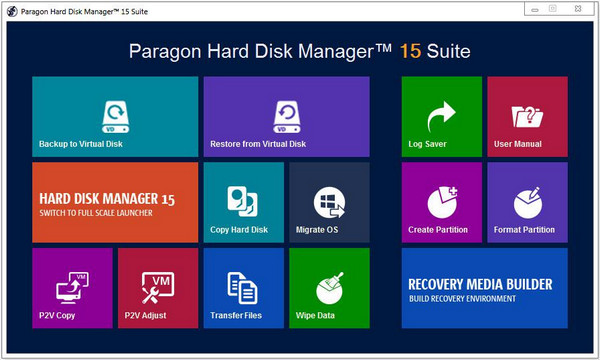
Task: Start the Copy Hard Disk wizard
Action: click(244, 202)
